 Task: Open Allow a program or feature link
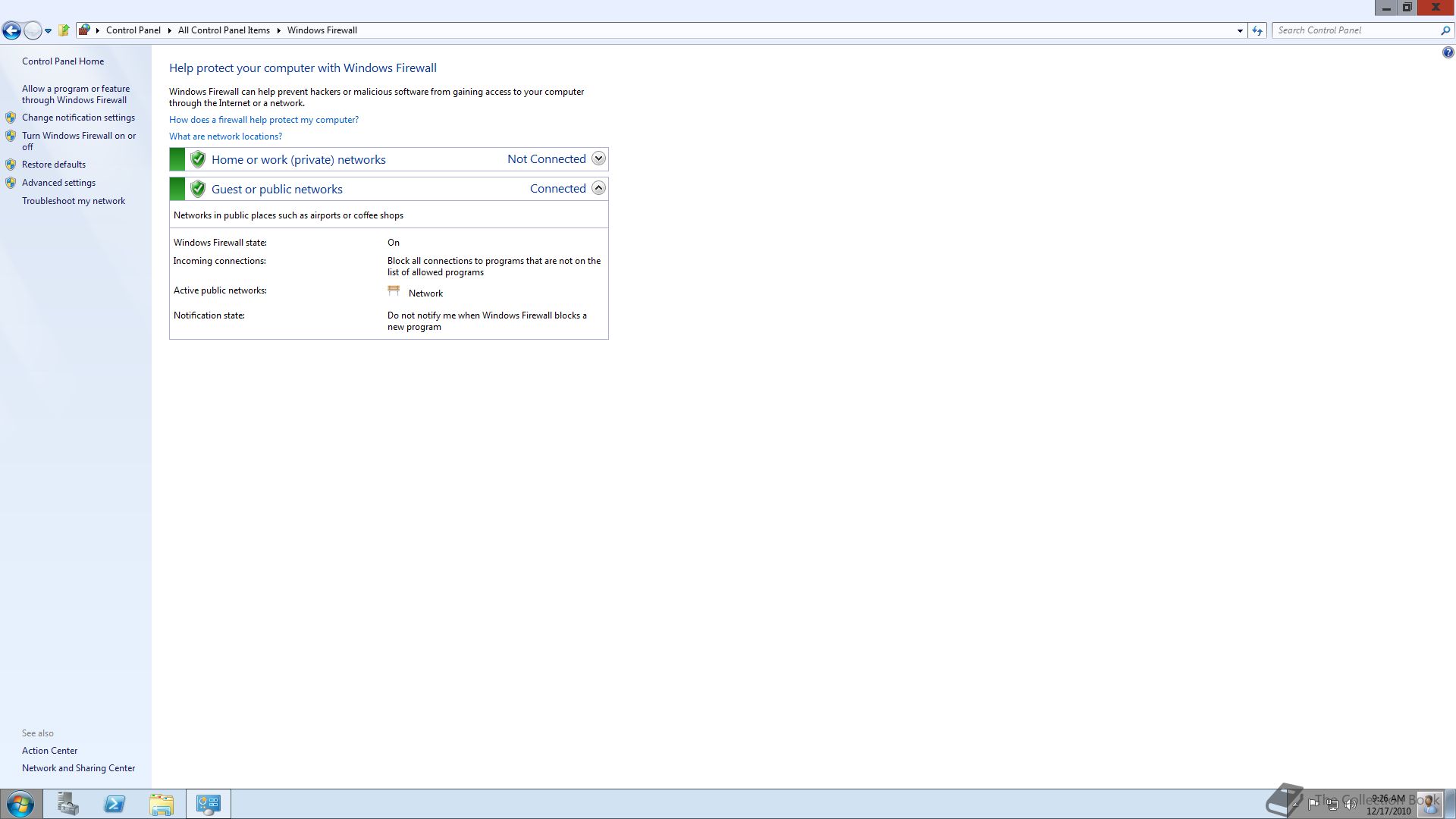click(x=76, y=94)
